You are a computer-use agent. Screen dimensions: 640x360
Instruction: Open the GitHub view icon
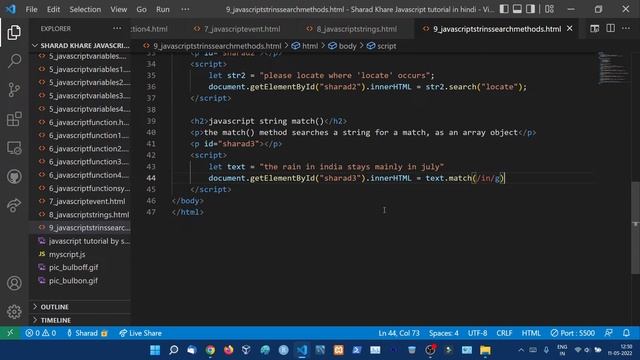pyautogui.click(x=14, y=176)
